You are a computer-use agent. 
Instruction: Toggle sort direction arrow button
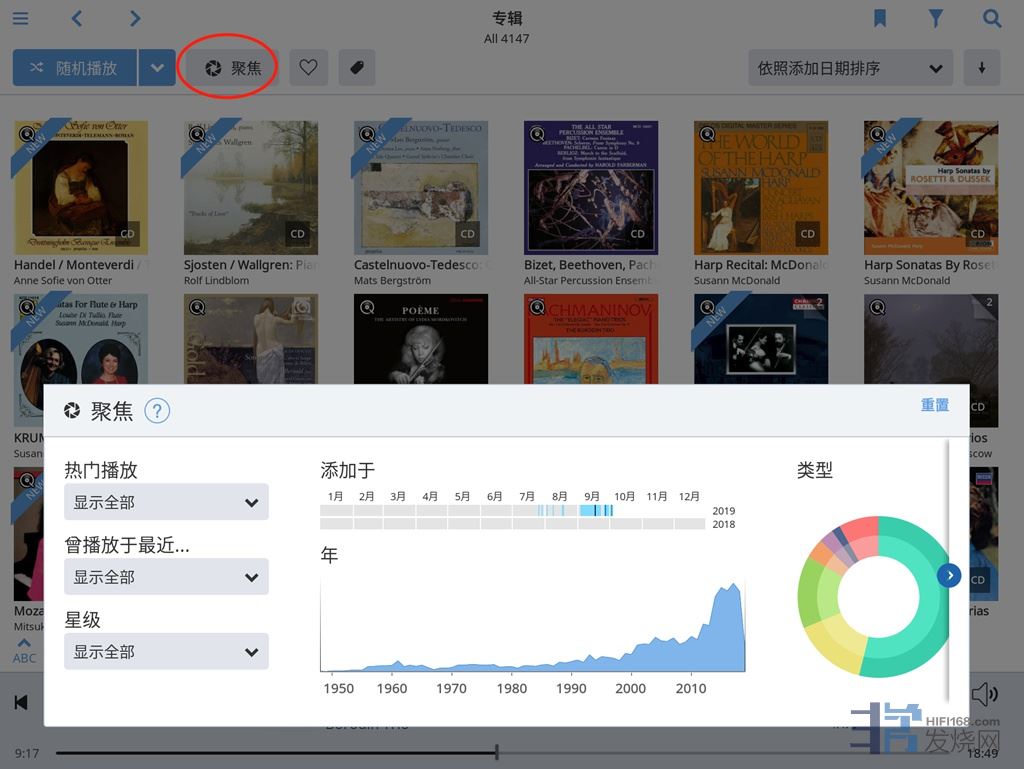981,68
